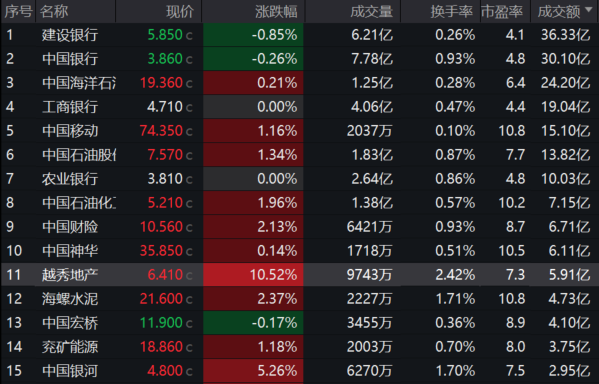The width and height of the screenshot is (599, 384).
Task: Click change cell 5.26%
Action: pos(253,371)
